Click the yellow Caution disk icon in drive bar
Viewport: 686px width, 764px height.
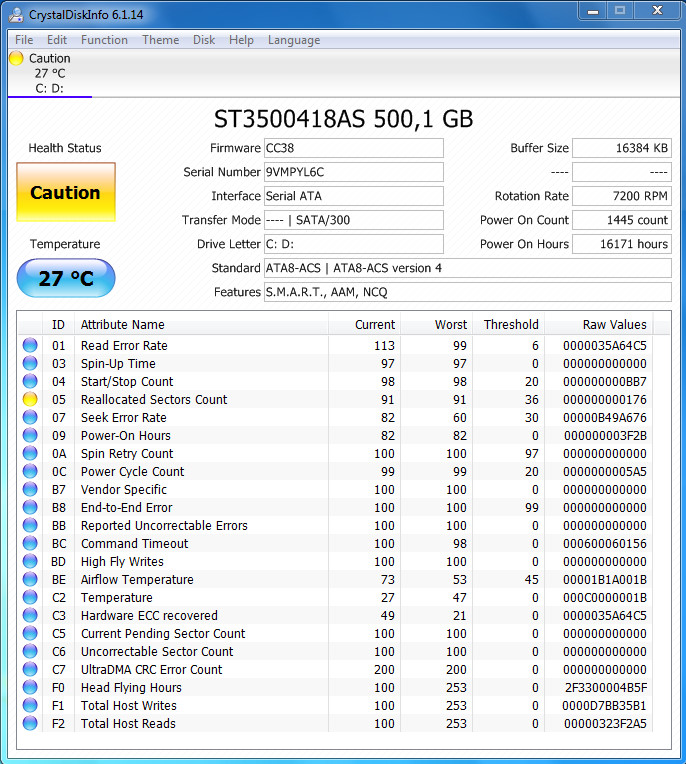tap(16, 59)
